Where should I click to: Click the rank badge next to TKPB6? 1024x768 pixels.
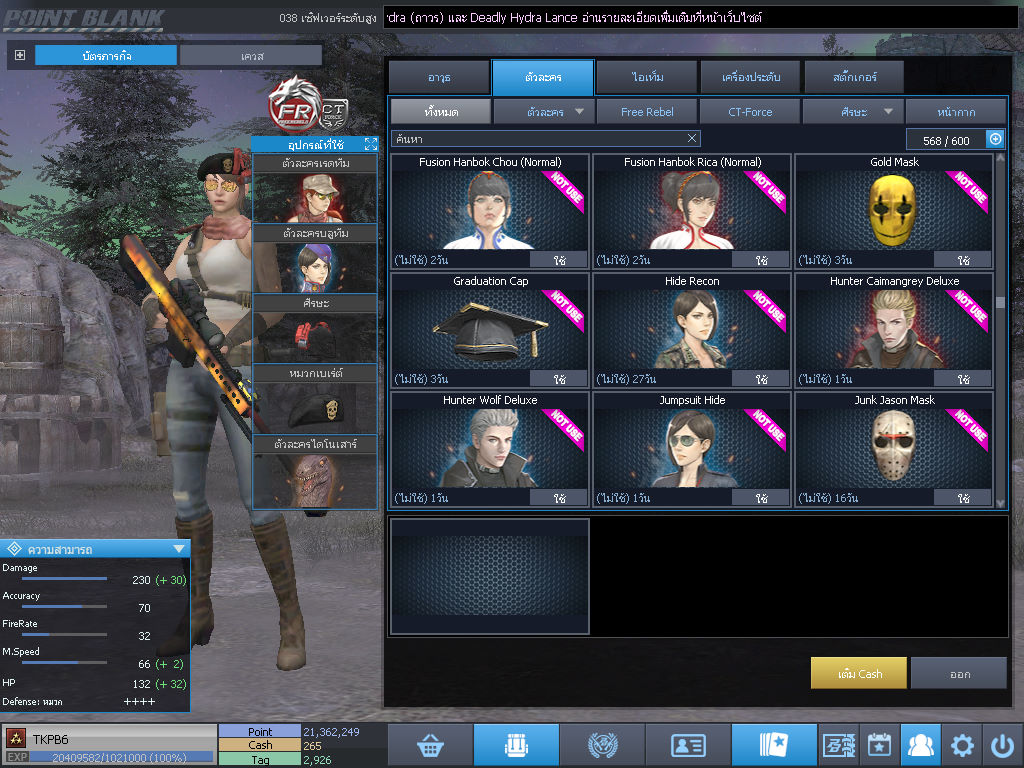(x=16, y=739)
